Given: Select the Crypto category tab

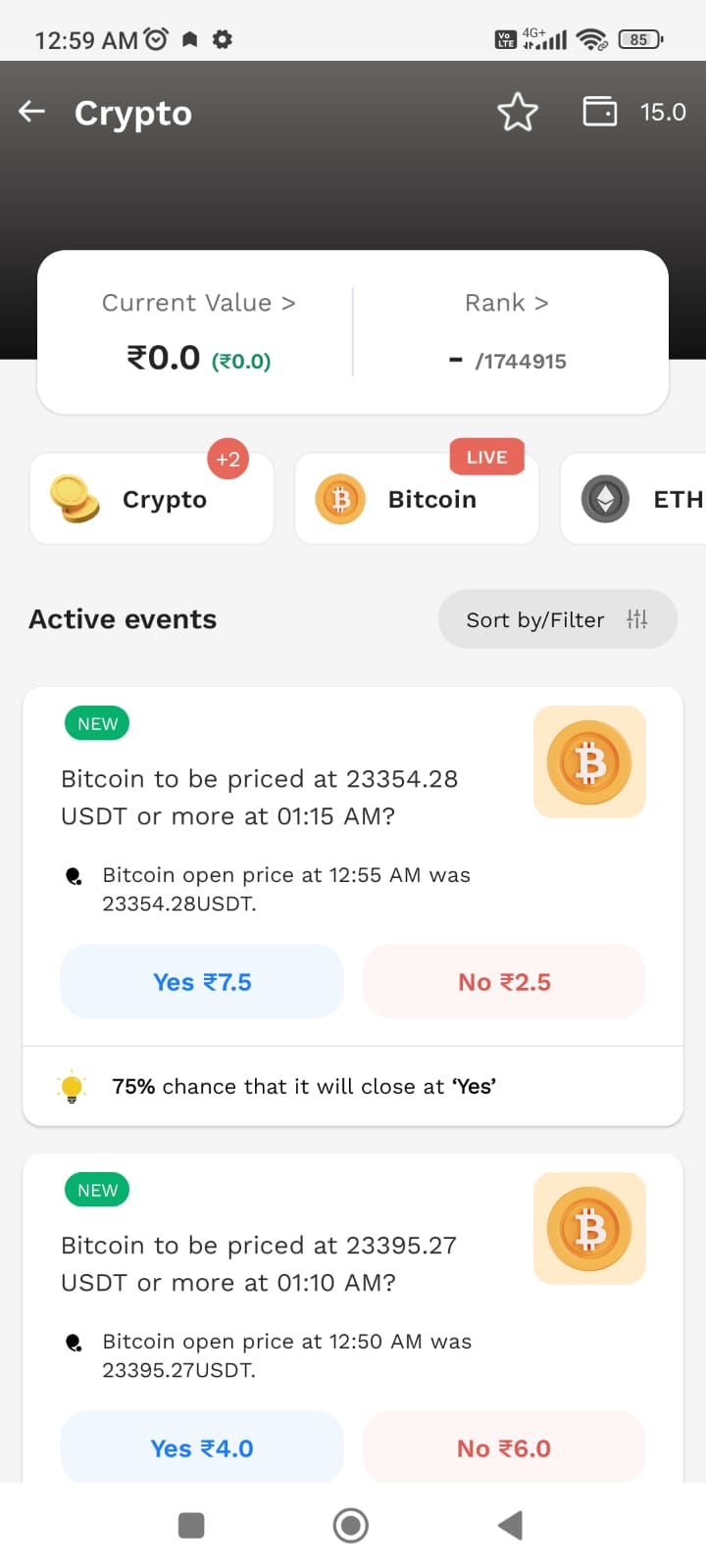Looking at the screenshot, I should click(152, 499).
